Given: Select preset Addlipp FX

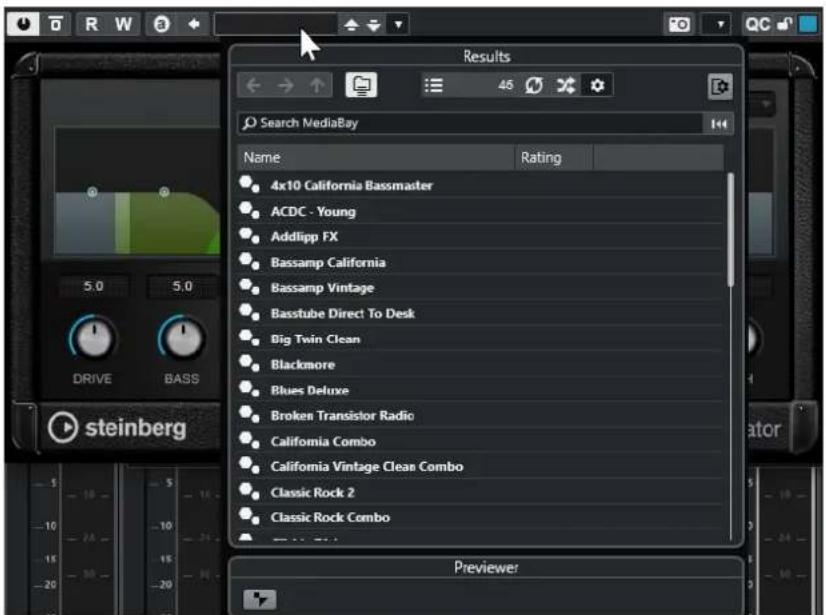Looking at the screenshot, I should (x=481, y=237).
